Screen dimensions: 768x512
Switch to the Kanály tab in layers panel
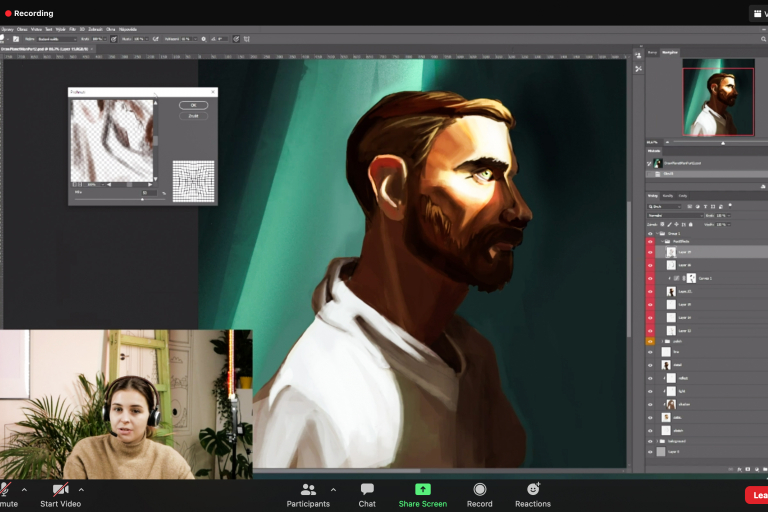pos(668,196)
